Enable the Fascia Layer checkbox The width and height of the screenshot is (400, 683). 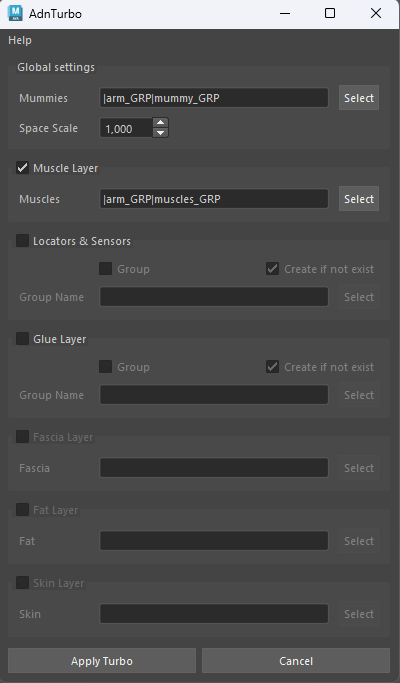22,436
